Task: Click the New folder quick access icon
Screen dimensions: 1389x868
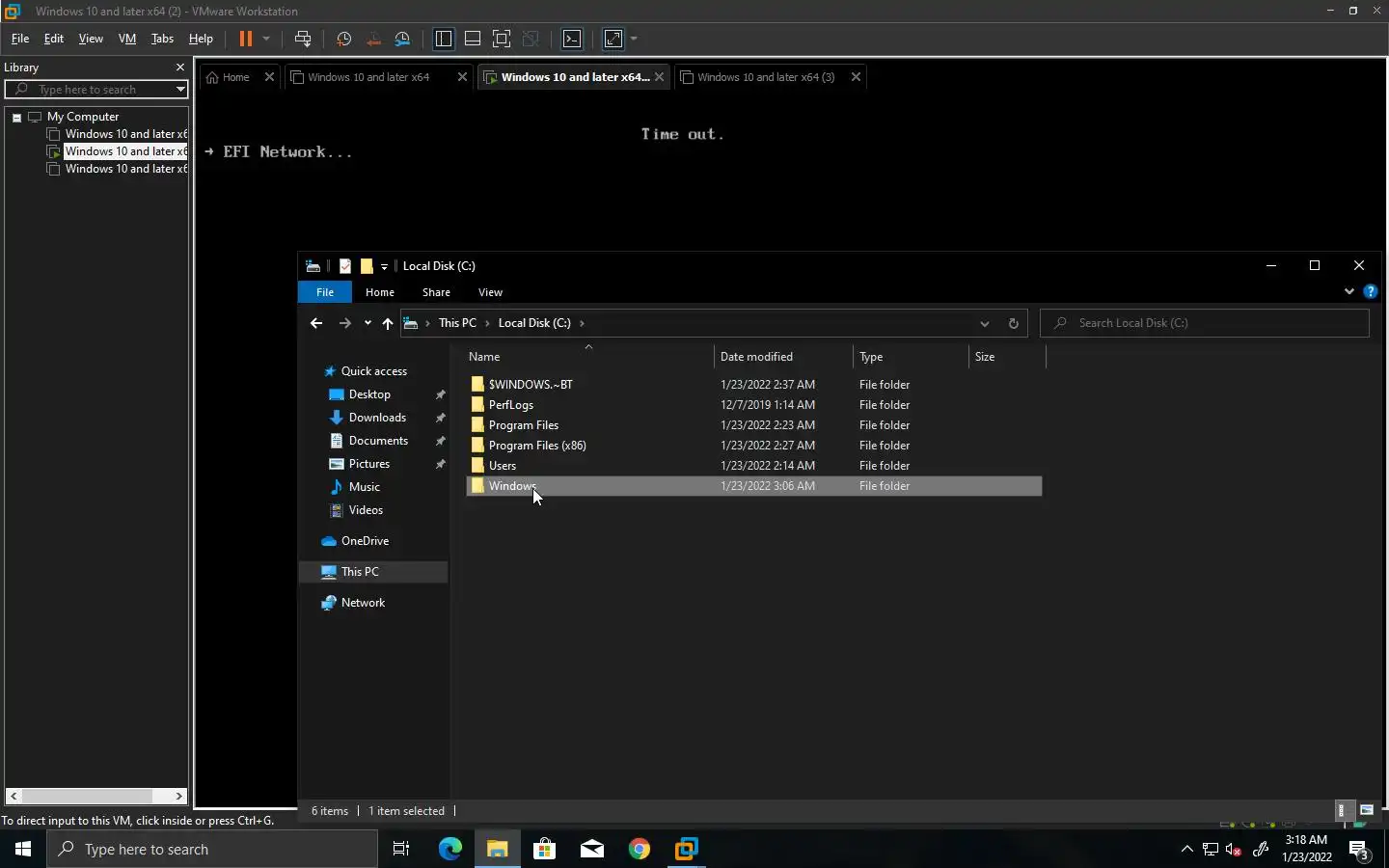Action: [367, 266]
